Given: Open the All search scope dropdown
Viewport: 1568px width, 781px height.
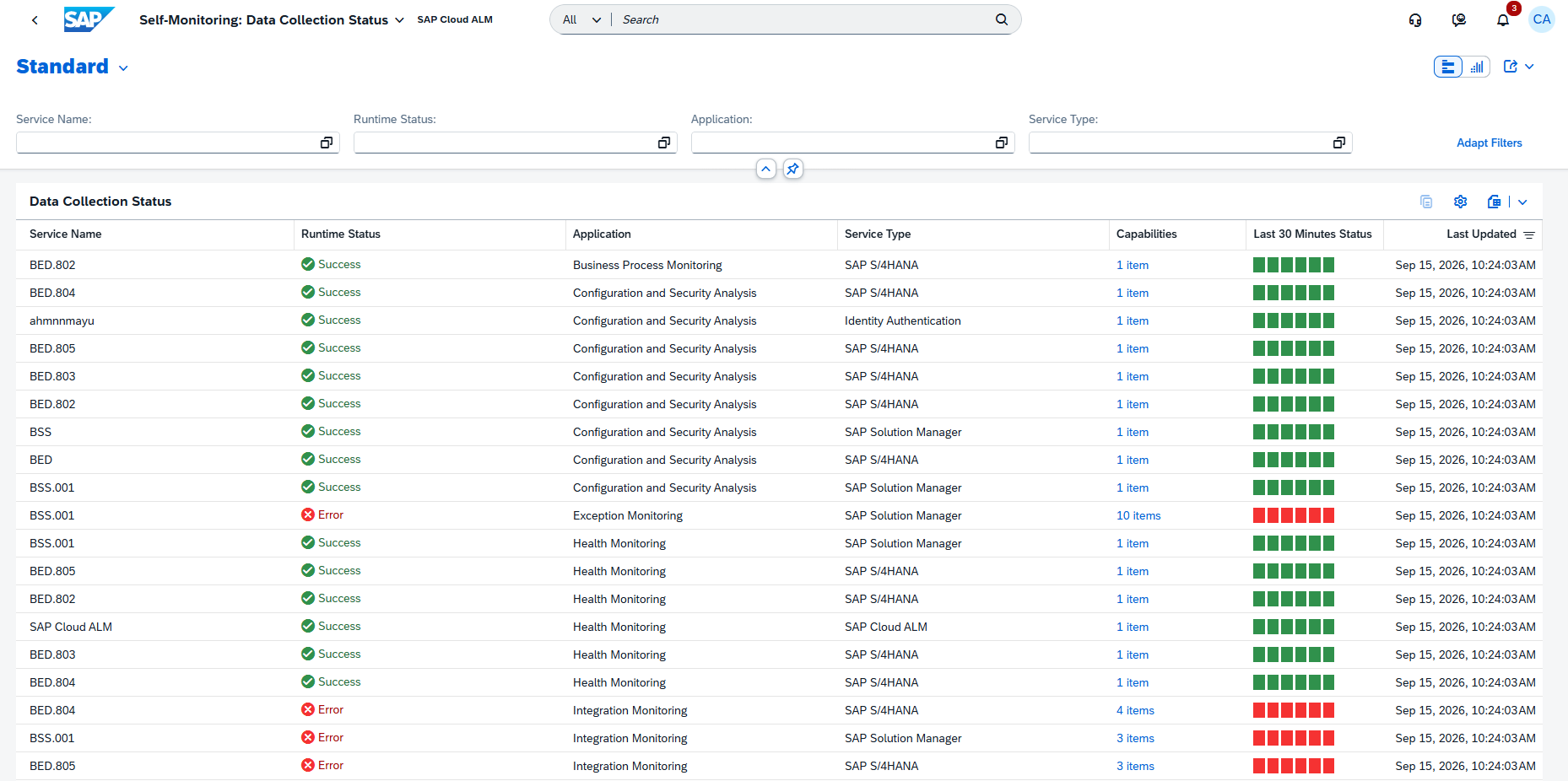Looking at the screenshot, I should (581, 19).
